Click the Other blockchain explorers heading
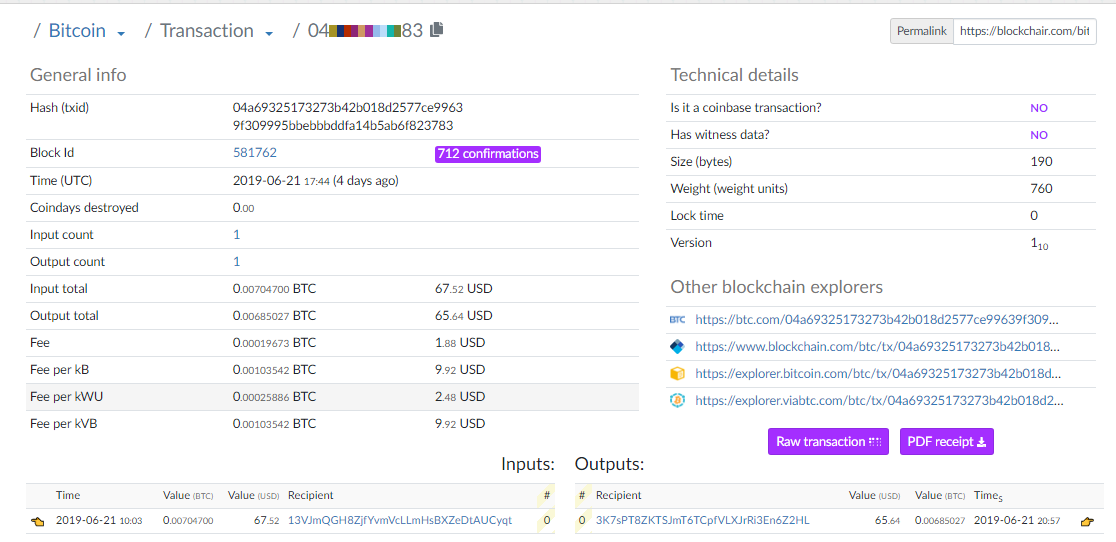This screenshot has height=542, width=1116. click(777, 287)
